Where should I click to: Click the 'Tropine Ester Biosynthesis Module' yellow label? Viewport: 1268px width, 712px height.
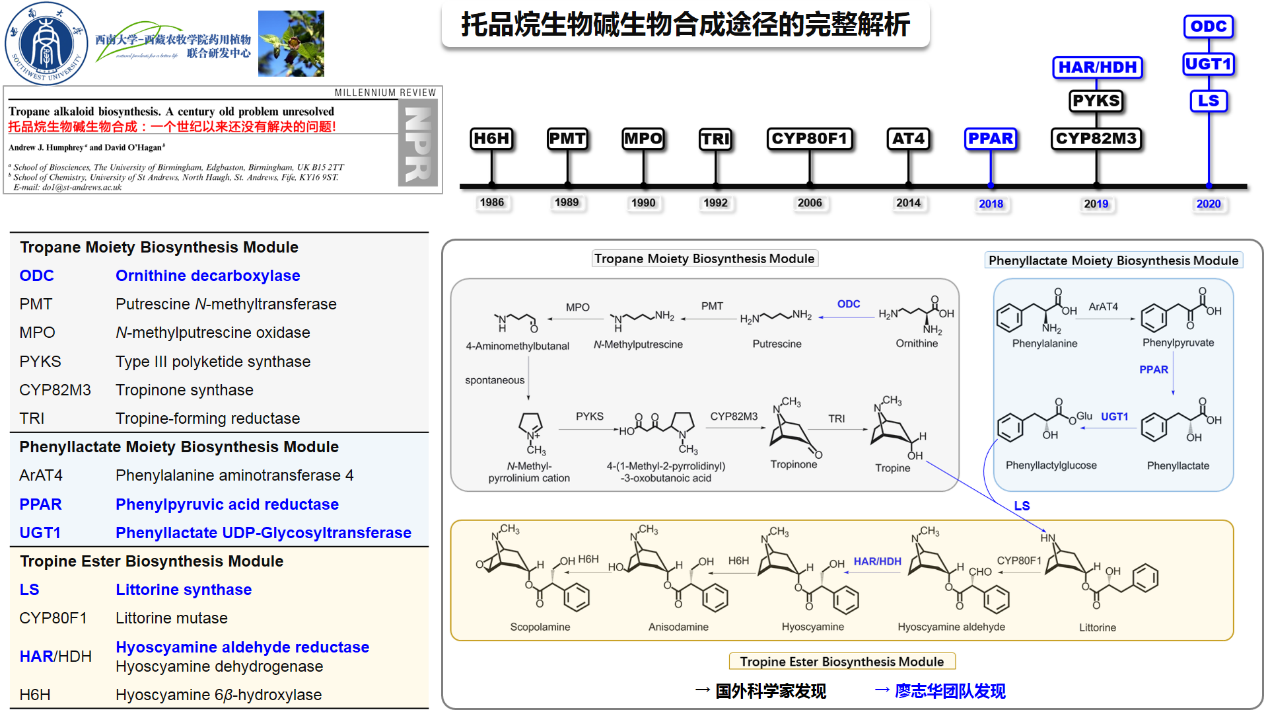click(x=842, y=661)
